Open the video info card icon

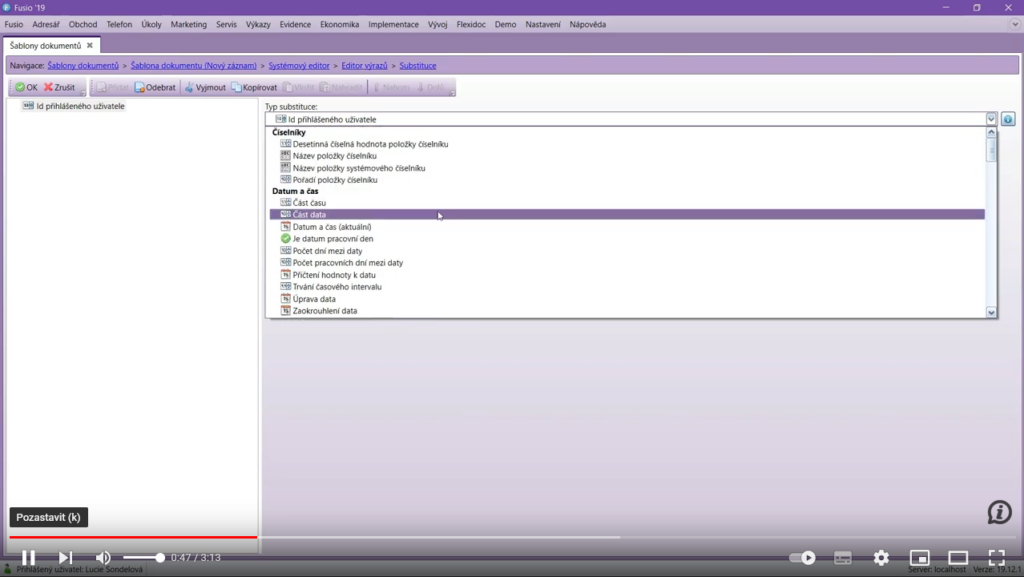pyautogui.click(x=999, y=512)
